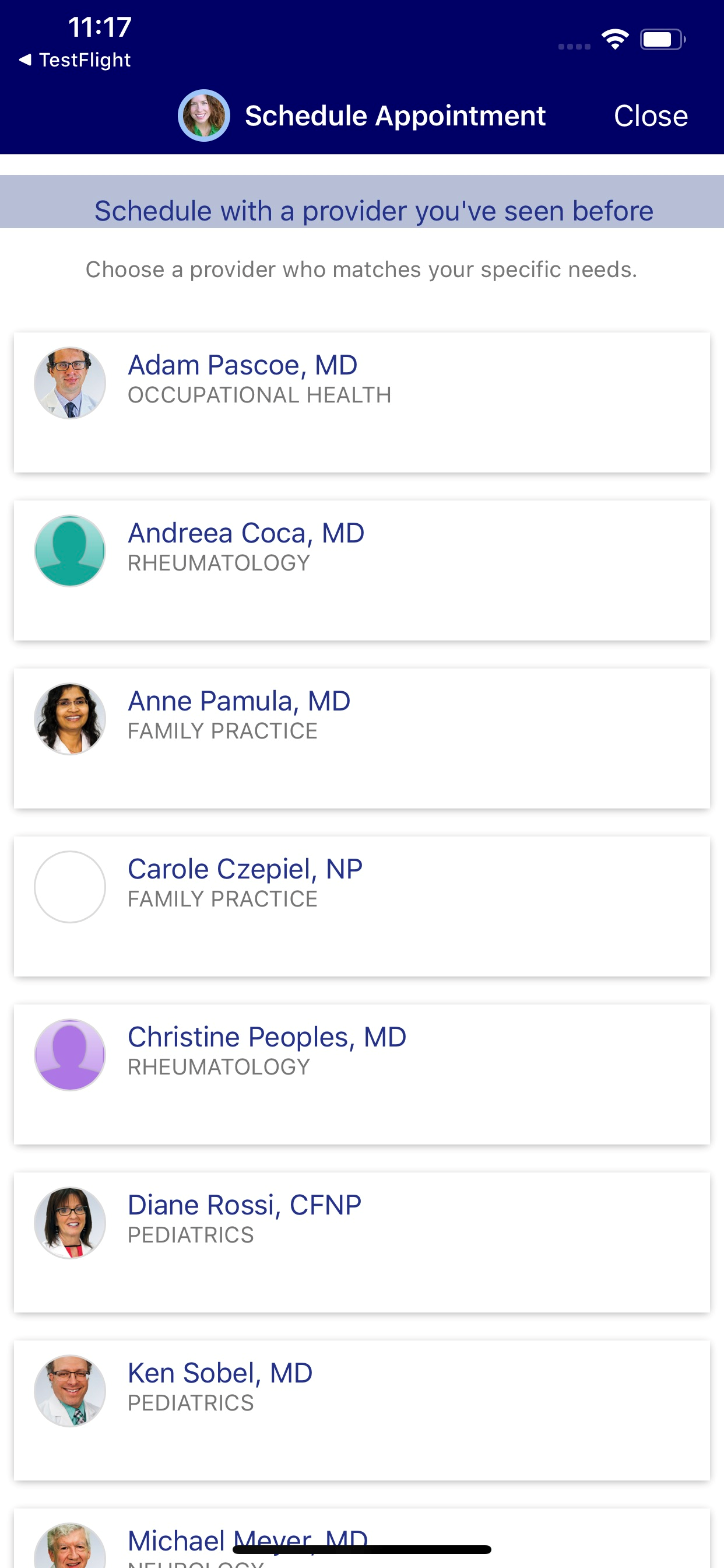Screen dimensions: 724x1568
Task: Tap the 'Schedule with a provider you've seen before' banner
Action: pyautogui.click(x=362, y=202)
